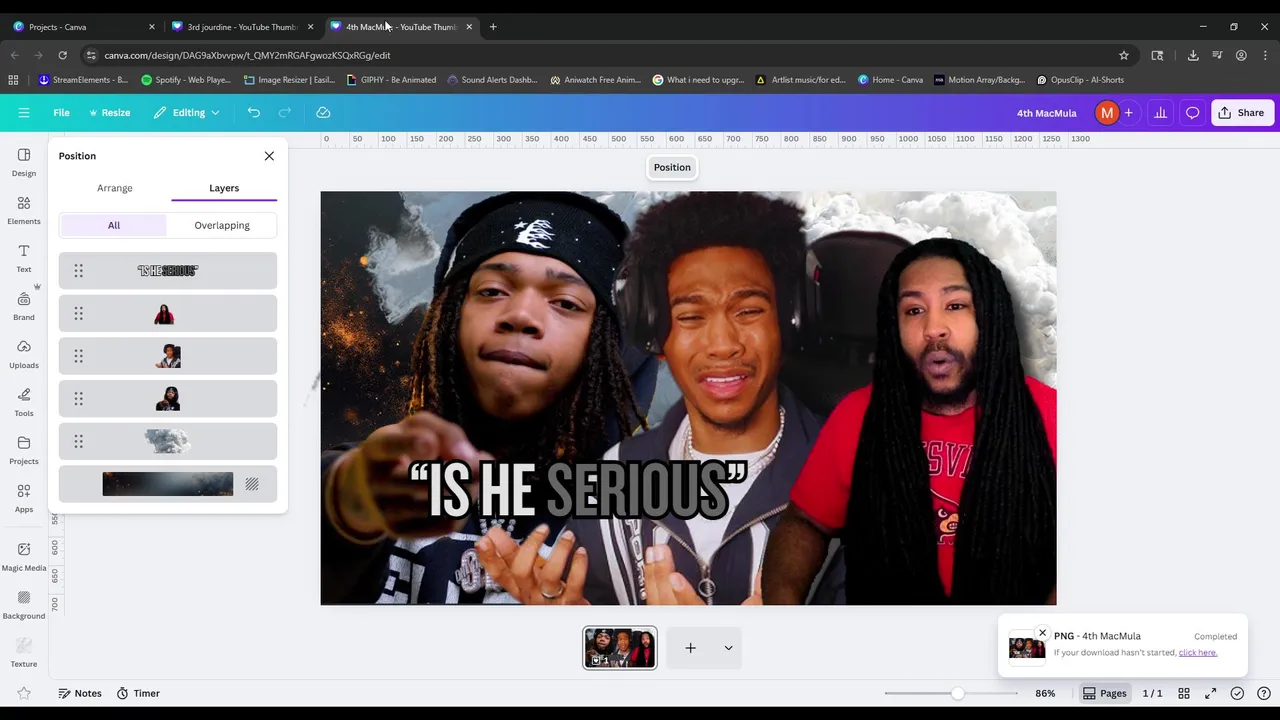Open the Projects sidebar panel

click(x=24, y=450)
